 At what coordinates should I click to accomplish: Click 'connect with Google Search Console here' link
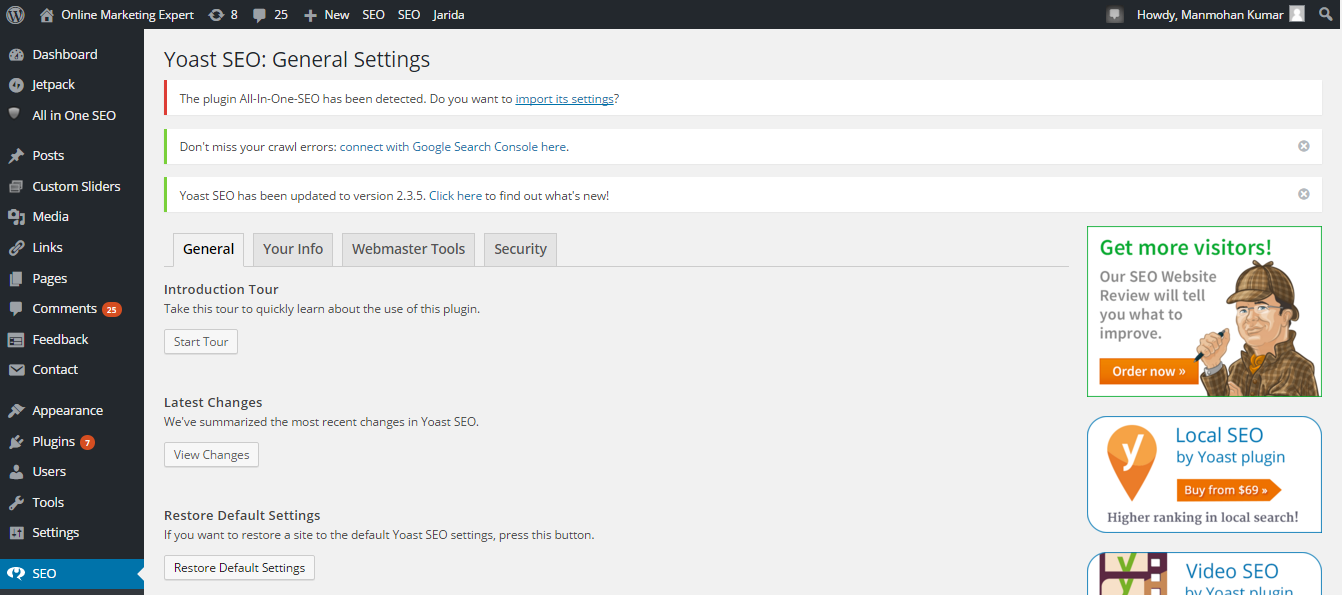453,147
